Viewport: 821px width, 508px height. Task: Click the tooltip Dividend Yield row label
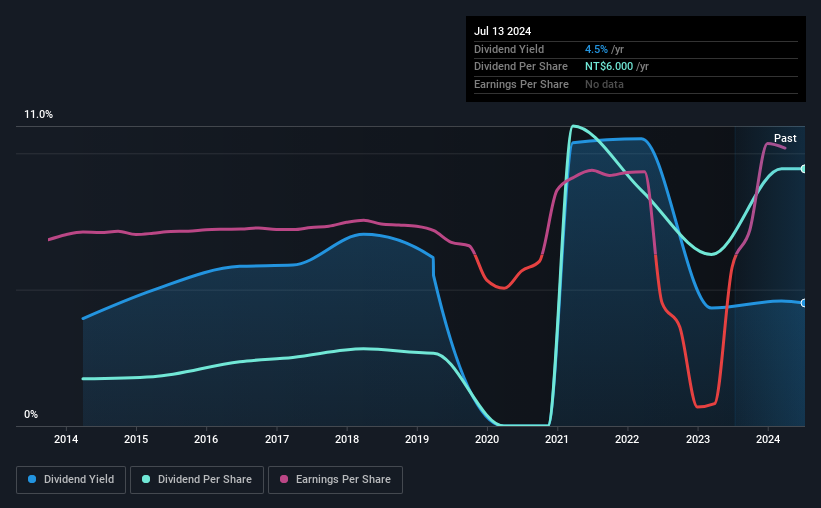509,49
